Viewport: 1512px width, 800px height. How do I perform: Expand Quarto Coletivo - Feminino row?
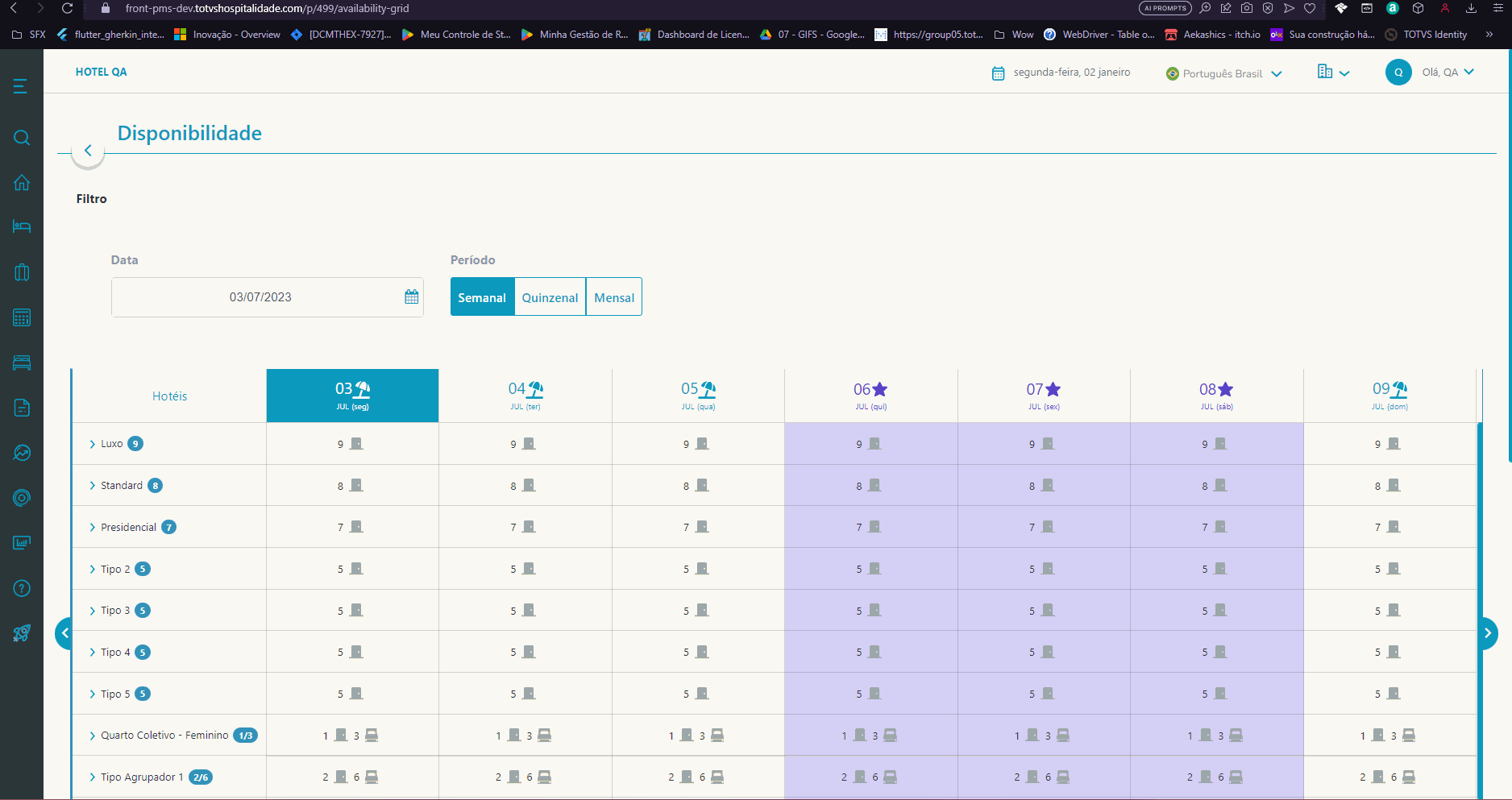pos(92,736)
